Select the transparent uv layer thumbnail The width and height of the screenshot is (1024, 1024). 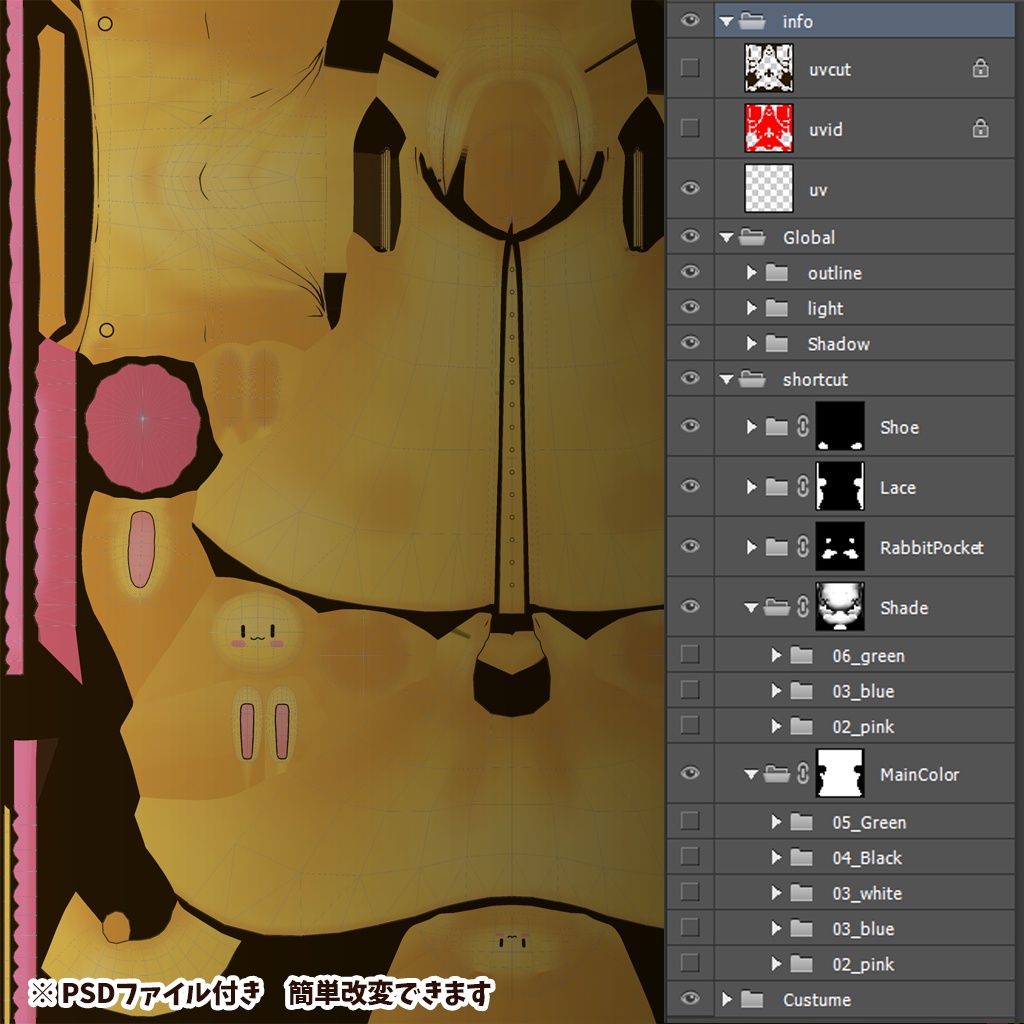[x=769, y=188]
